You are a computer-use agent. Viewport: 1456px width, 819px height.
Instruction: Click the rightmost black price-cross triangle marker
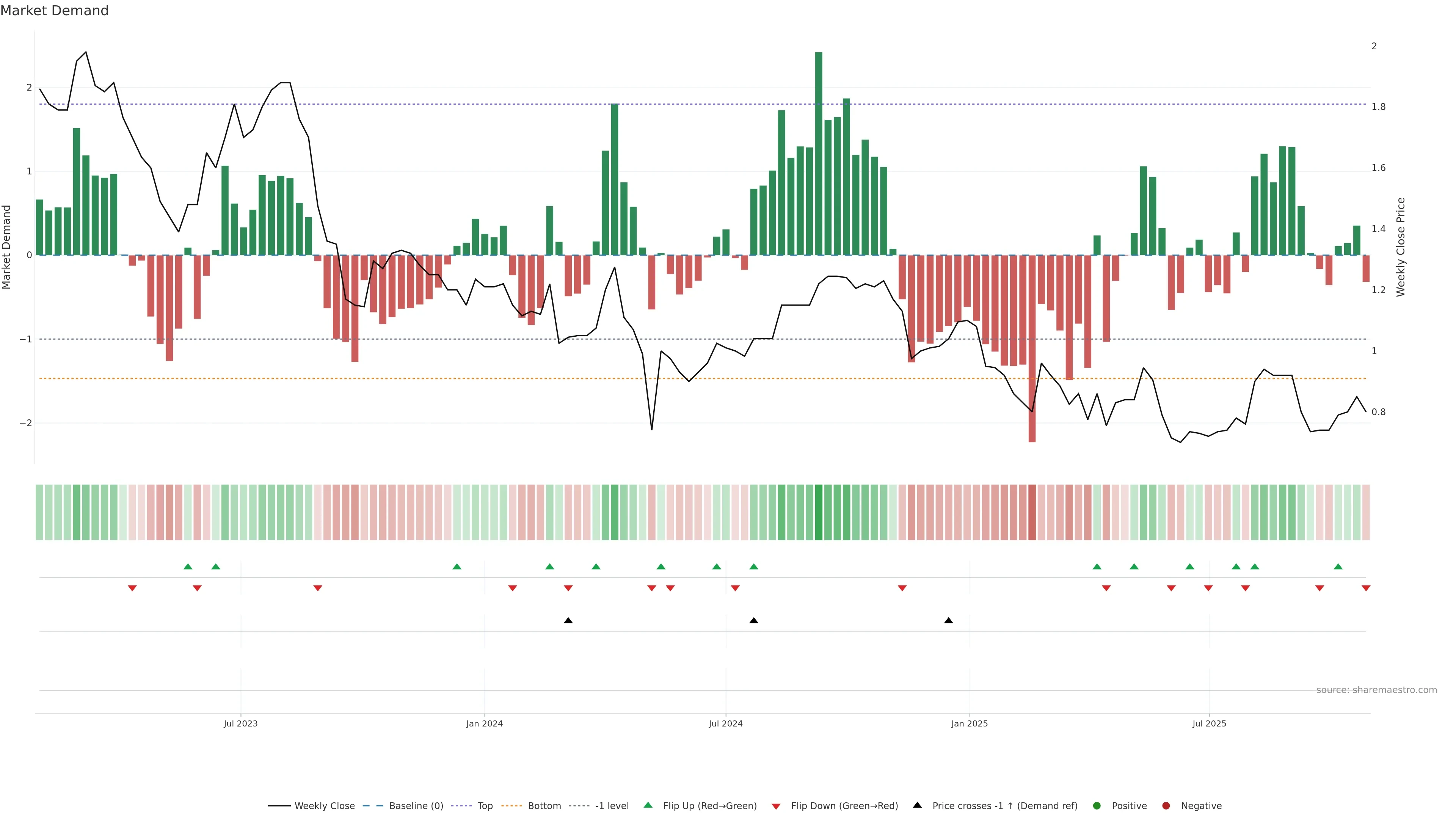948,621
